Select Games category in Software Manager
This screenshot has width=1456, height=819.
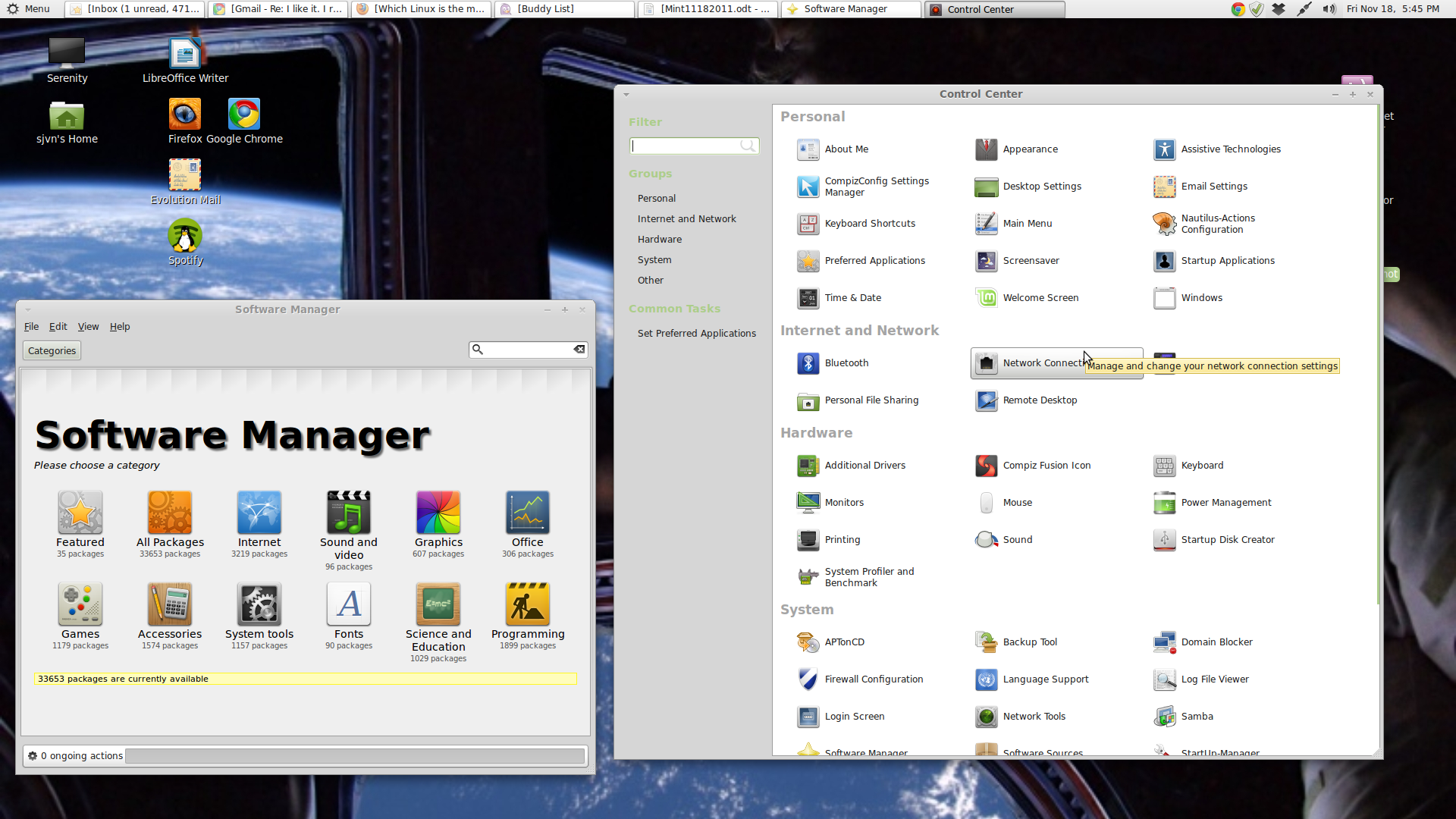pos(80,617)
